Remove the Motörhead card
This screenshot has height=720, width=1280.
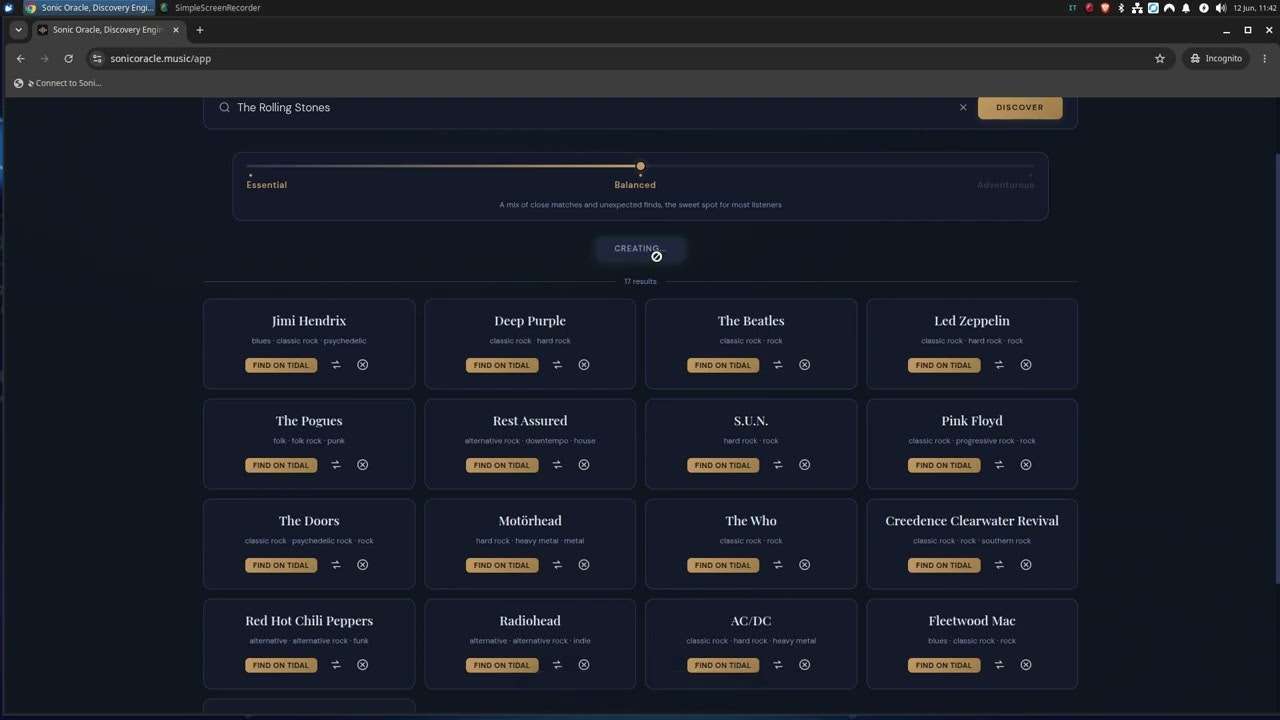[x=584, y=565]
